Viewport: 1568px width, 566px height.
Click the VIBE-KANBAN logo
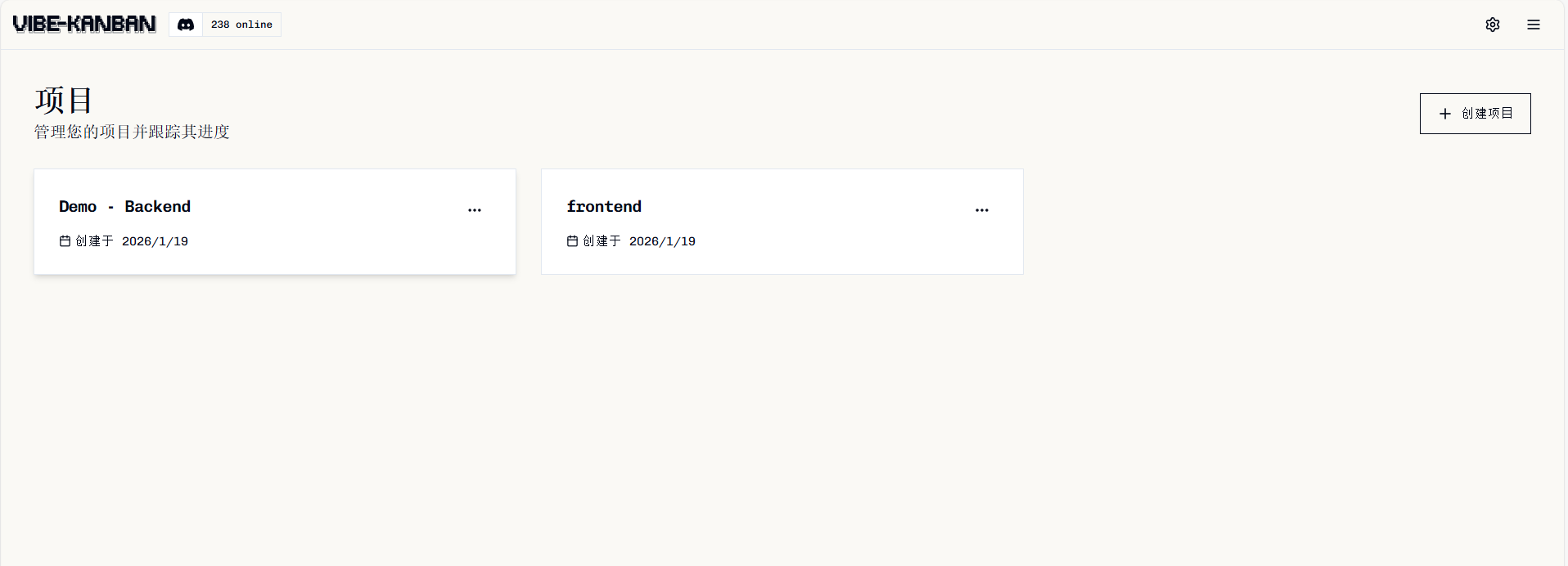[84, 25]
